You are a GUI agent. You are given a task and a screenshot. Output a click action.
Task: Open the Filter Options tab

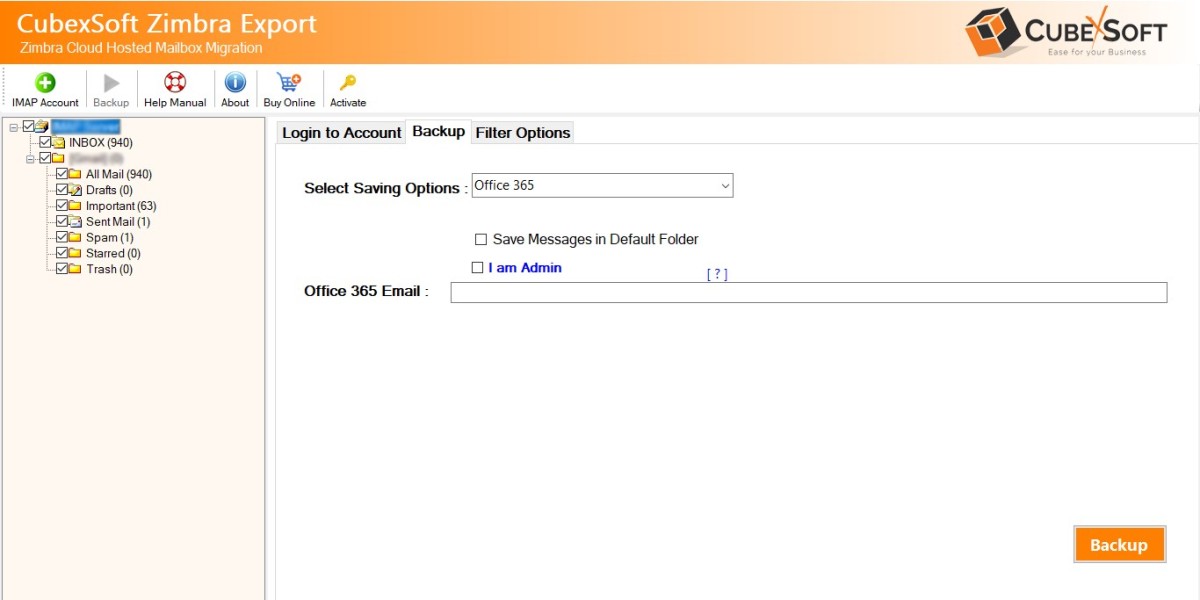[523, 132]
